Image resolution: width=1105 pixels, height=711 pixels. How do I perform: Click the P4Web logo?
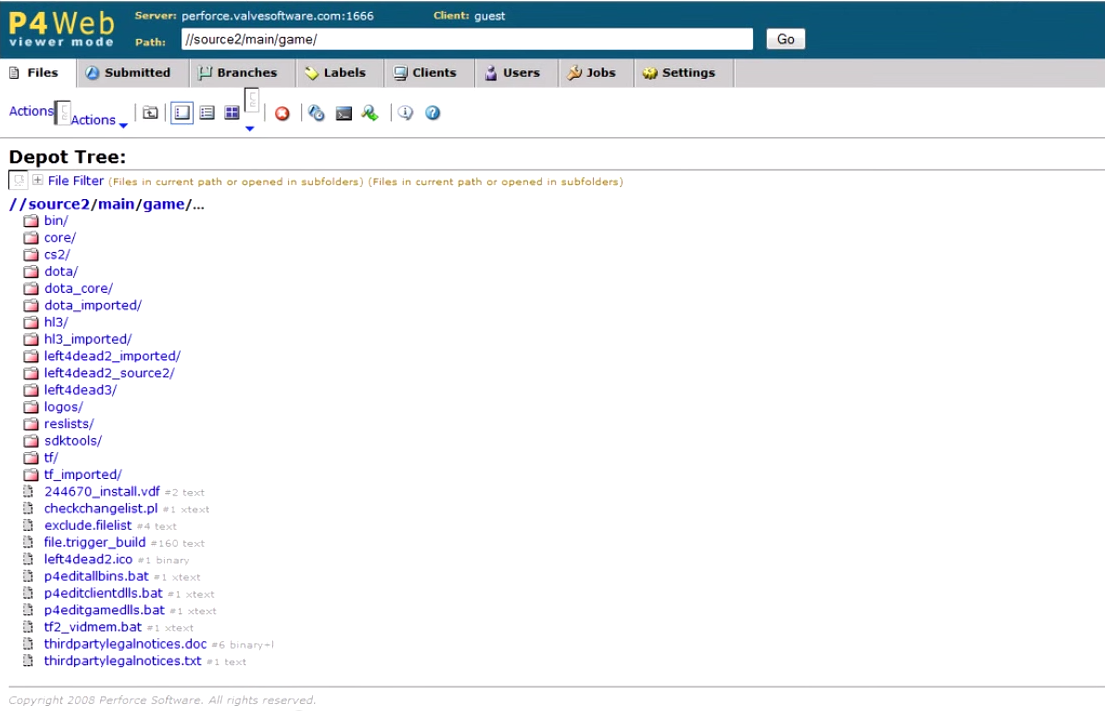(x=61, y=29)
